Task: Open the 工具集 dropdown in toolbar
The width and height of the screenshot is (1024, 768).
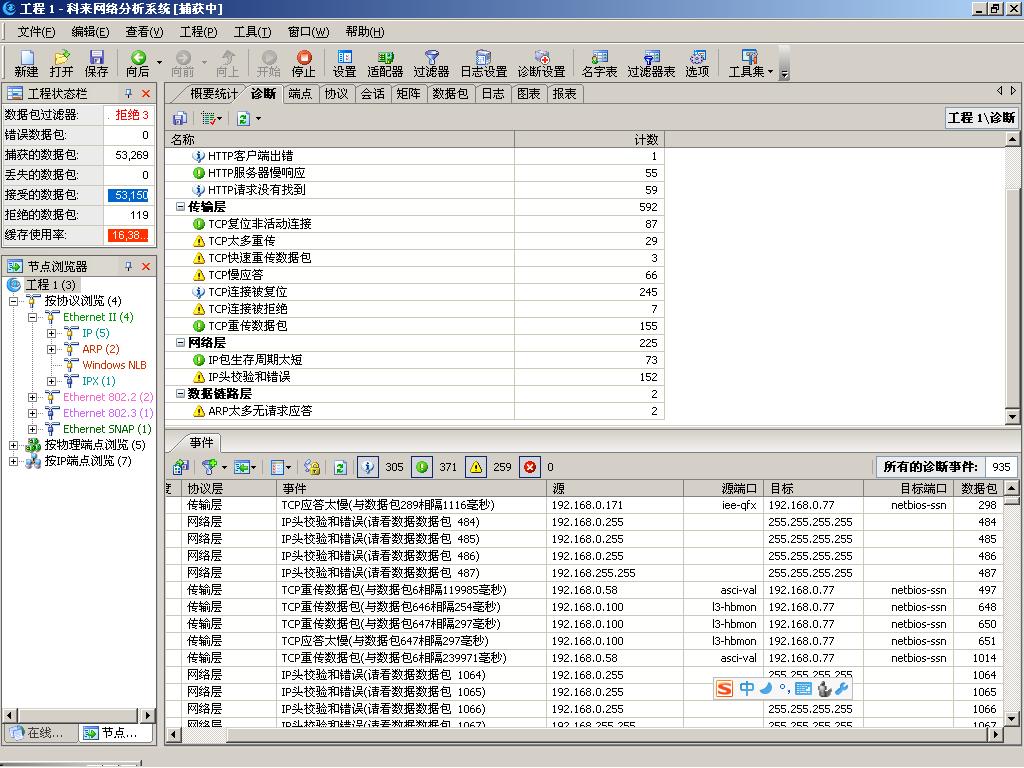Action: coord(750,63)
